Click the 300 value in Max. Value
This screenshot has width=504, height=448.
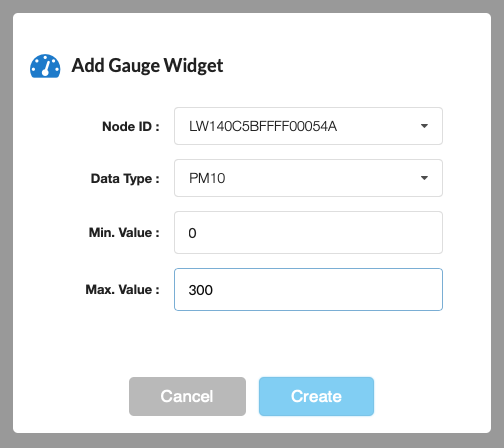pyautogui.click(x=201, y=290)
